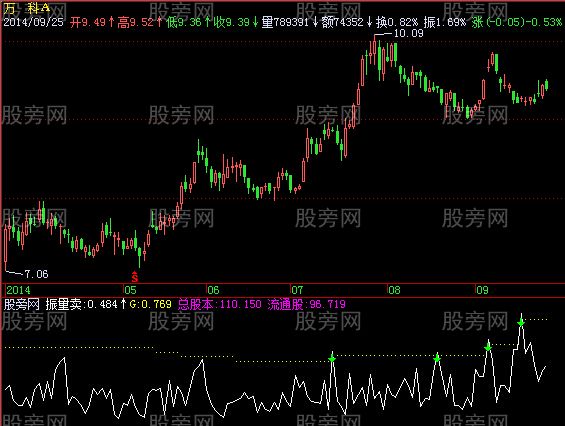Select the 06 month marker on timeline
Screen dimensions: 565x426
pos(213,290)
